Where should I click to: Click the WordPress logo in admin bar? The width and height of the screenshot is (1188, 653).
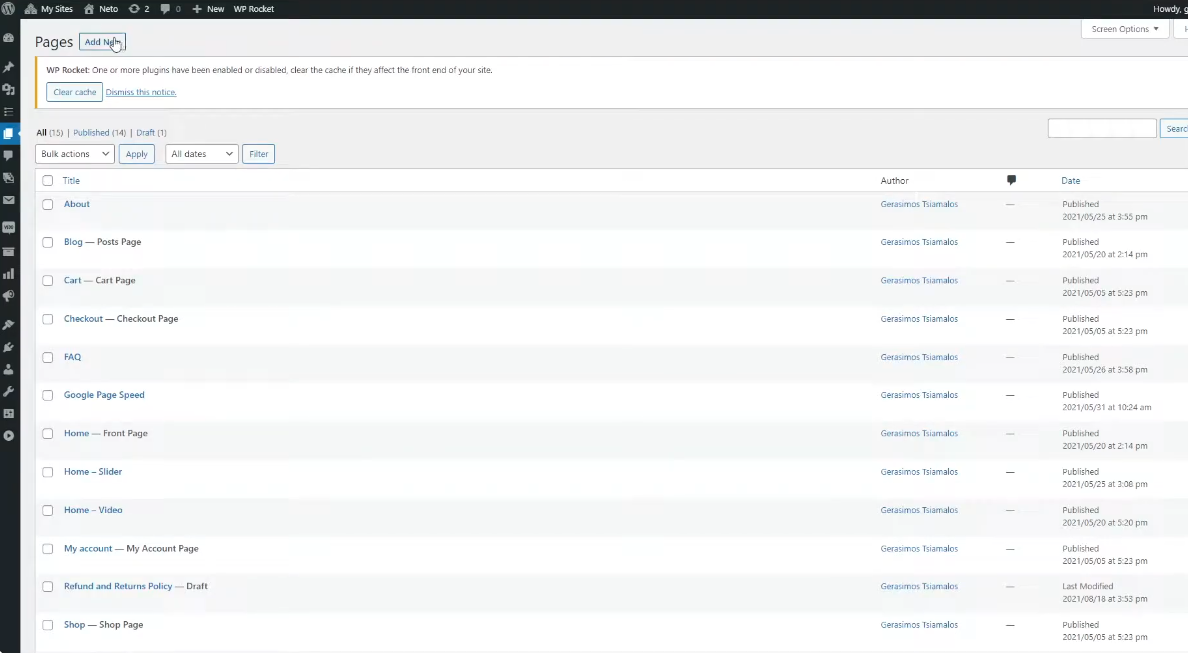[8, 8]
